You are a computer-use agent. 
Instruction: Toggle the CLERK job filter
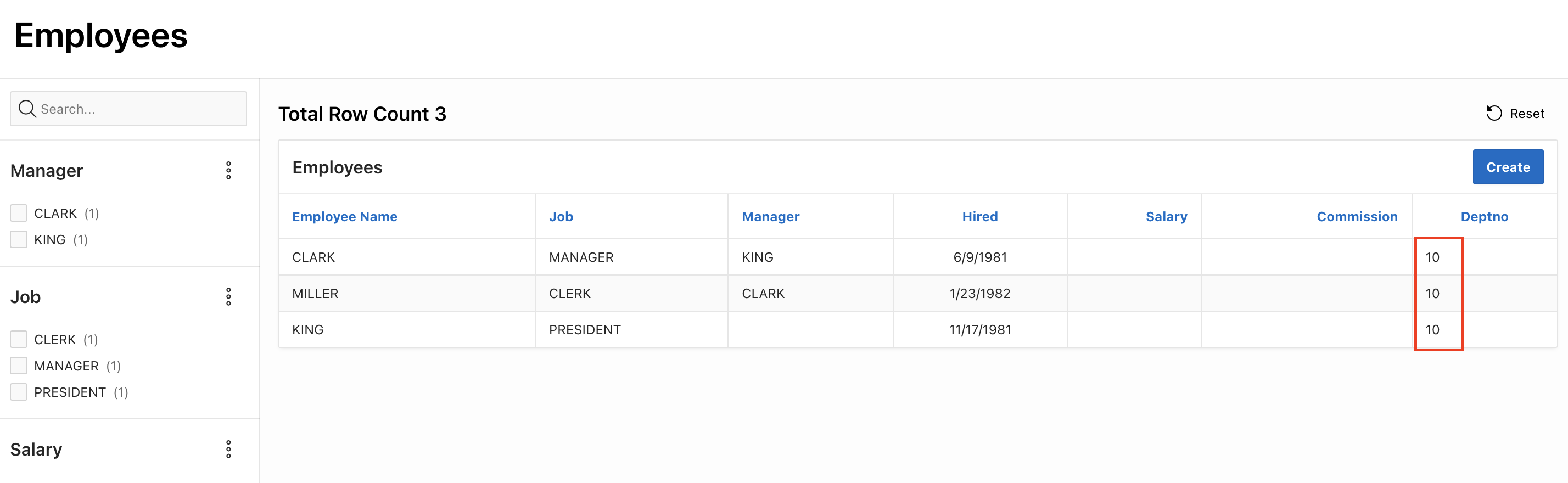[x=19, y=339]
